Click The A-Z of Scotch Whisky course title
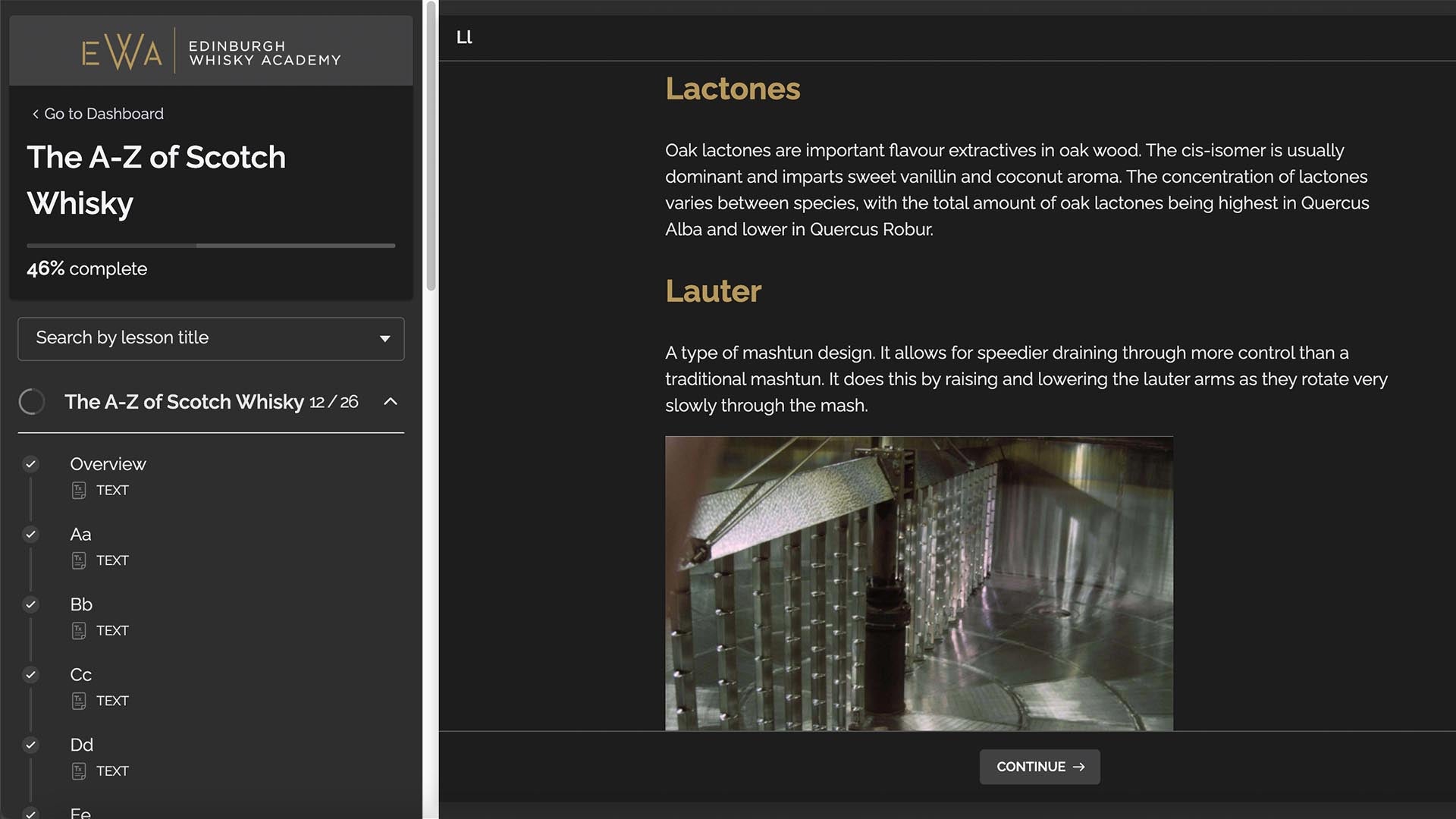The width and height of the screenshot is (1456, 819). (x=156, y=180)
